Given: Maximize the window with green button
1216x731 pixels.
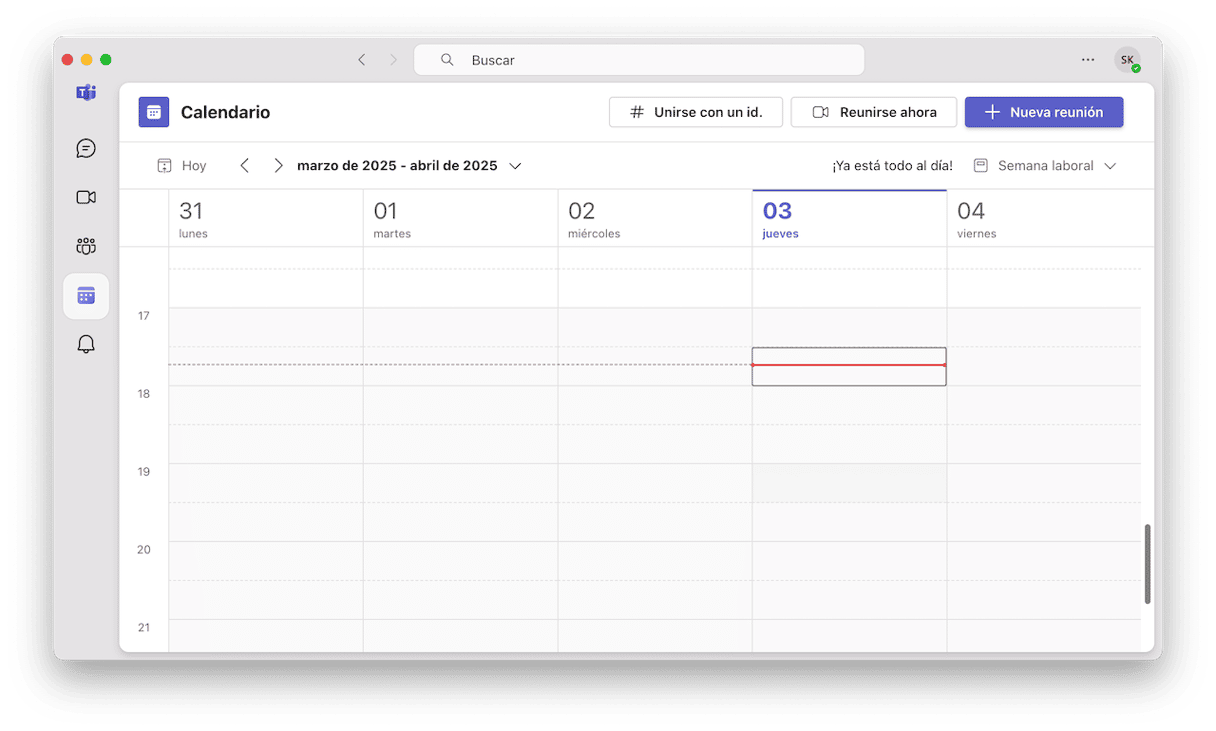Looking at the screenshot, I should click(106, 60).
